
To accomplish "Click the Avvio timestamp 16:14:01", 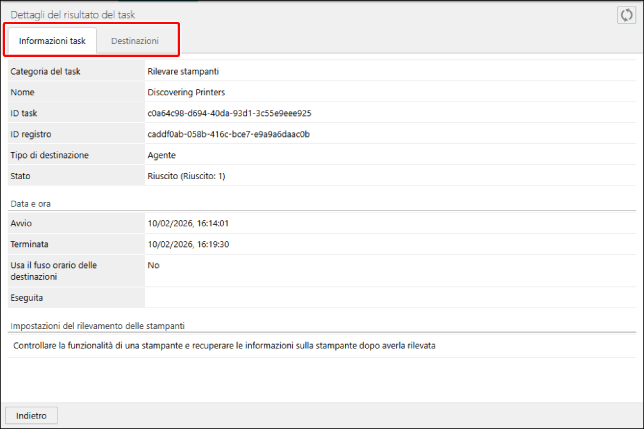I will 188,223.
